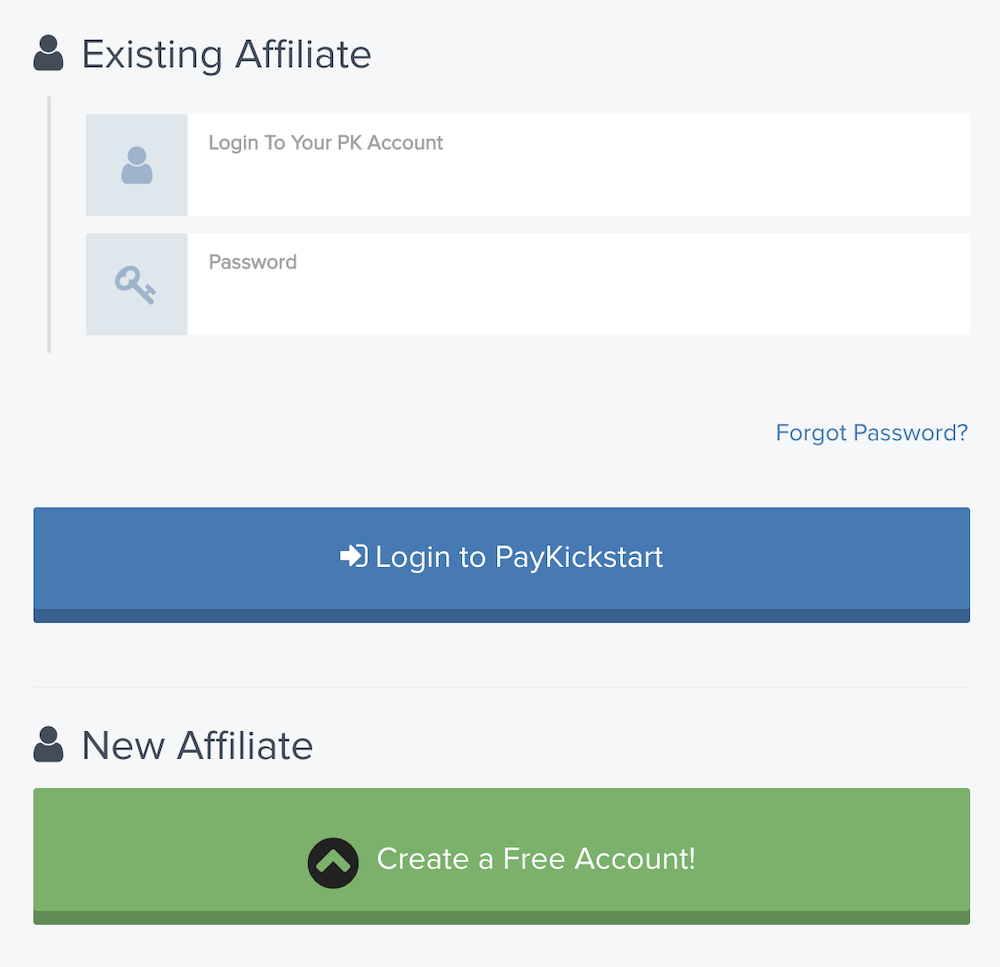This screenshot has width=1000, height=967.
Task: Focus the Password input field
Action: pos(578,284)
